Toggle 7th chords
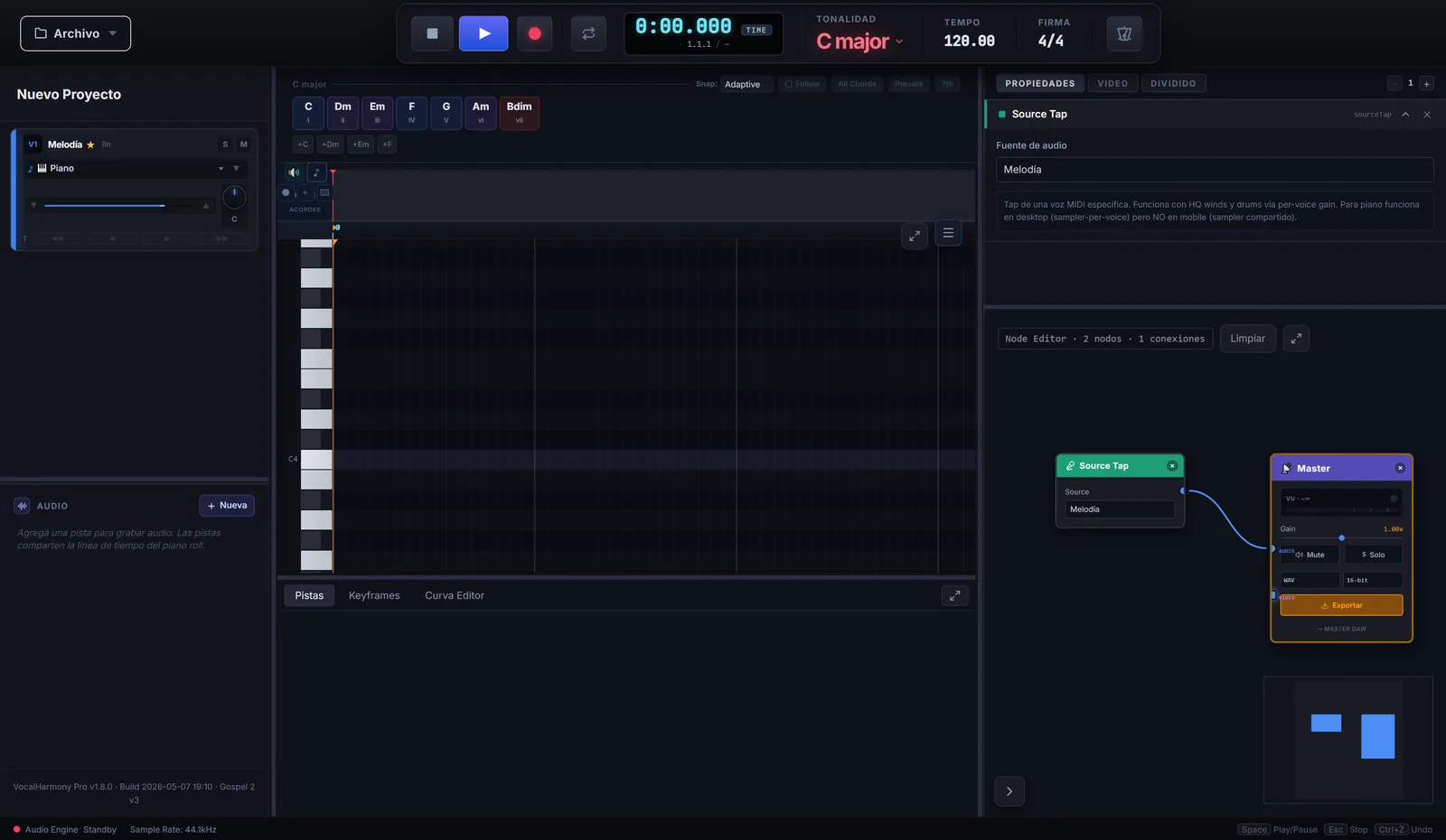Image resolution: width=1446 pixels, height=840 pixels. [x=947, y=84]
